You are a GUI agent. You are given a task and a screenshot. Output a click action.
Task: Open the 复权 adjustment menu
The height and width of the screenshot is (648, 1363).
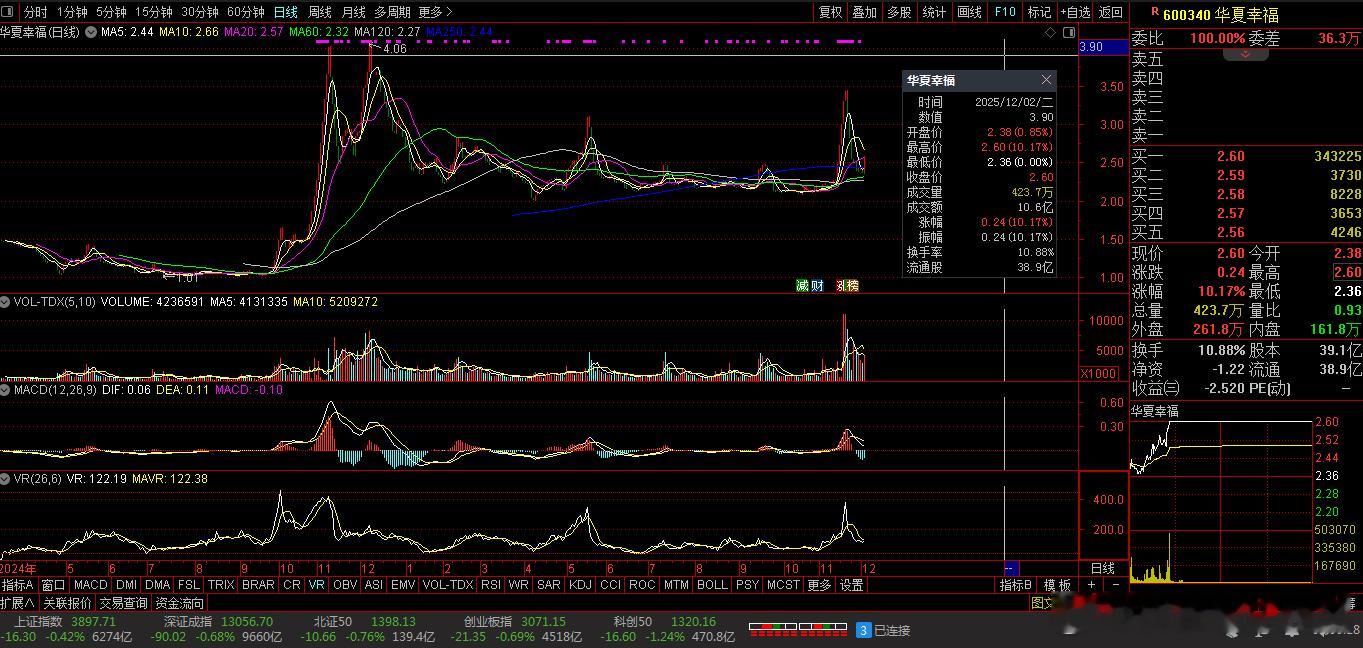831,12
